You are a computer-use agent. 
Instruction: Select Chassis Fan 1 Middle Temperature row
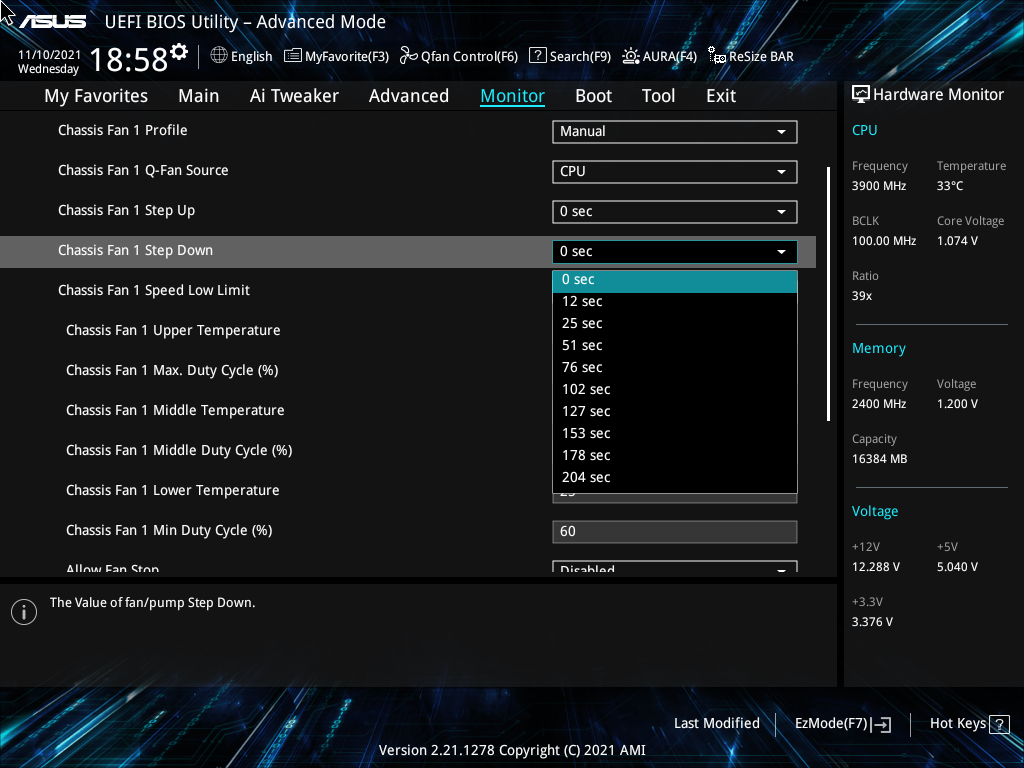click(x=175, y=410)
